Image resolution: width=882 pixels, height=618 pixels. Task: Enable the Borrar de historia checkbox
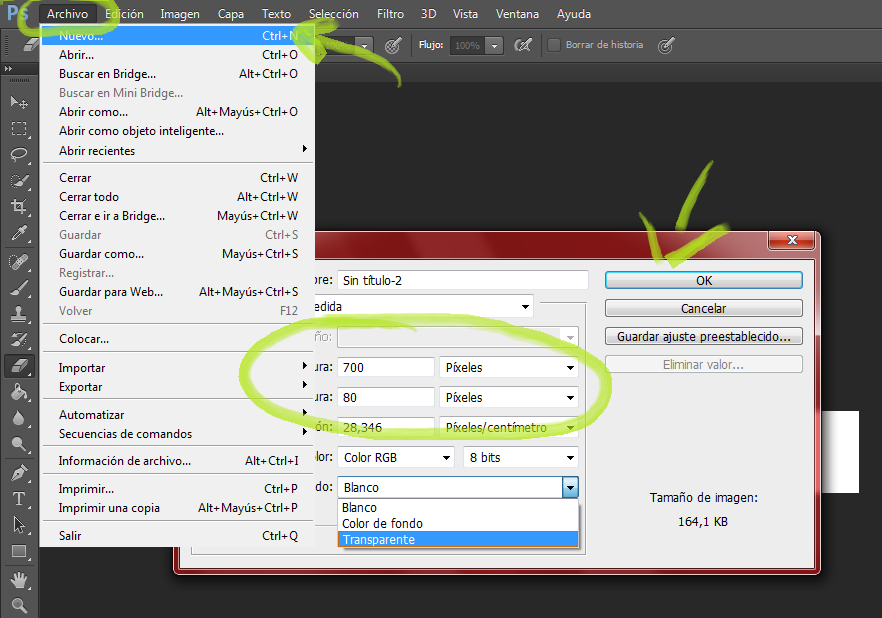pos(554,44)
